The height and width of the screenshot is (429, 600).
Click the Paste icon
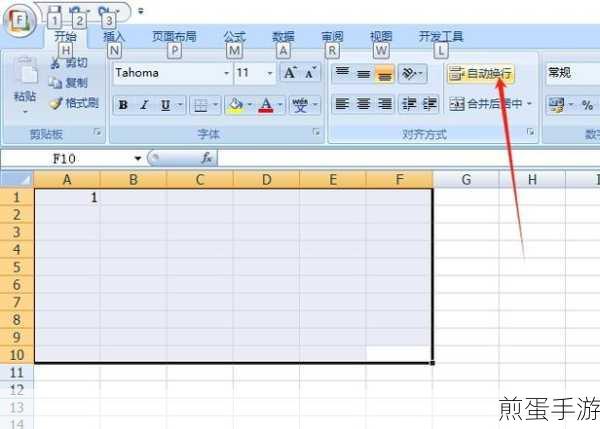pyautogui.click(x=25, y=72)
